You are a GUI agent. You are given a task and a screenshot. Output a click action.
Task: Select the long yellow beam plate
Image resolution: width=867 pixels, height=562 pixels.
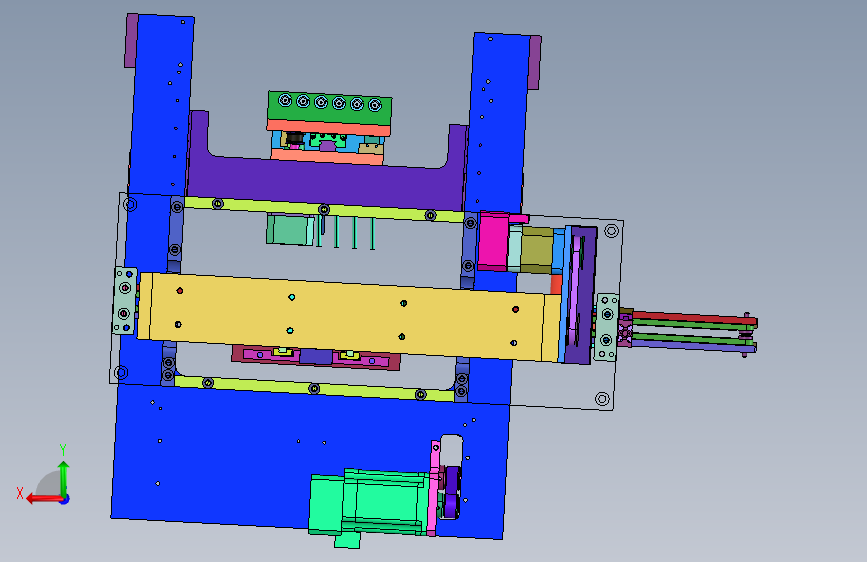tap(348, 317)
